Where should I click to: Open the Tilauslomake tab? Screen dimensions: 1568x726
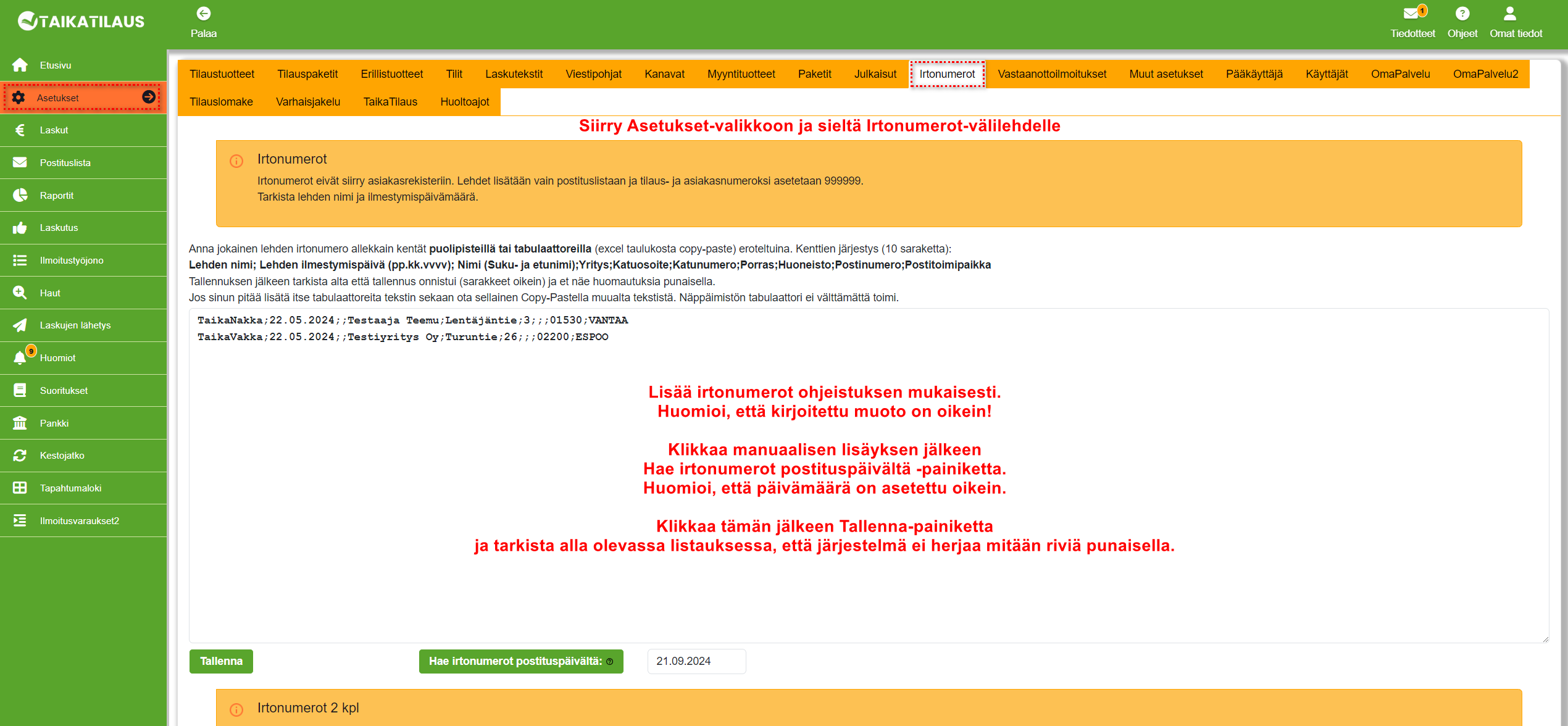click(221, 102)
